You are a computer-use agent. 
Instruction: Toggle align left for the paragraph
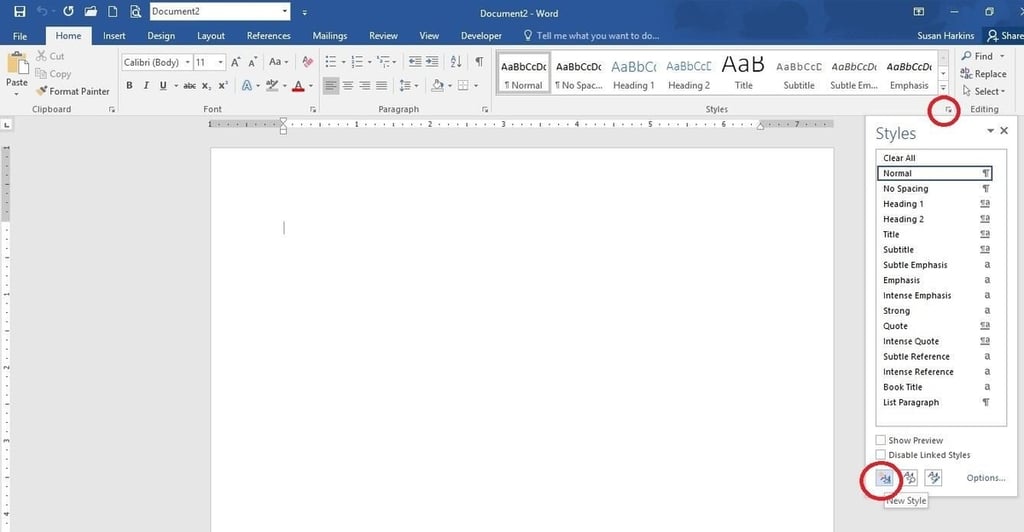click(x=331, y=86)
